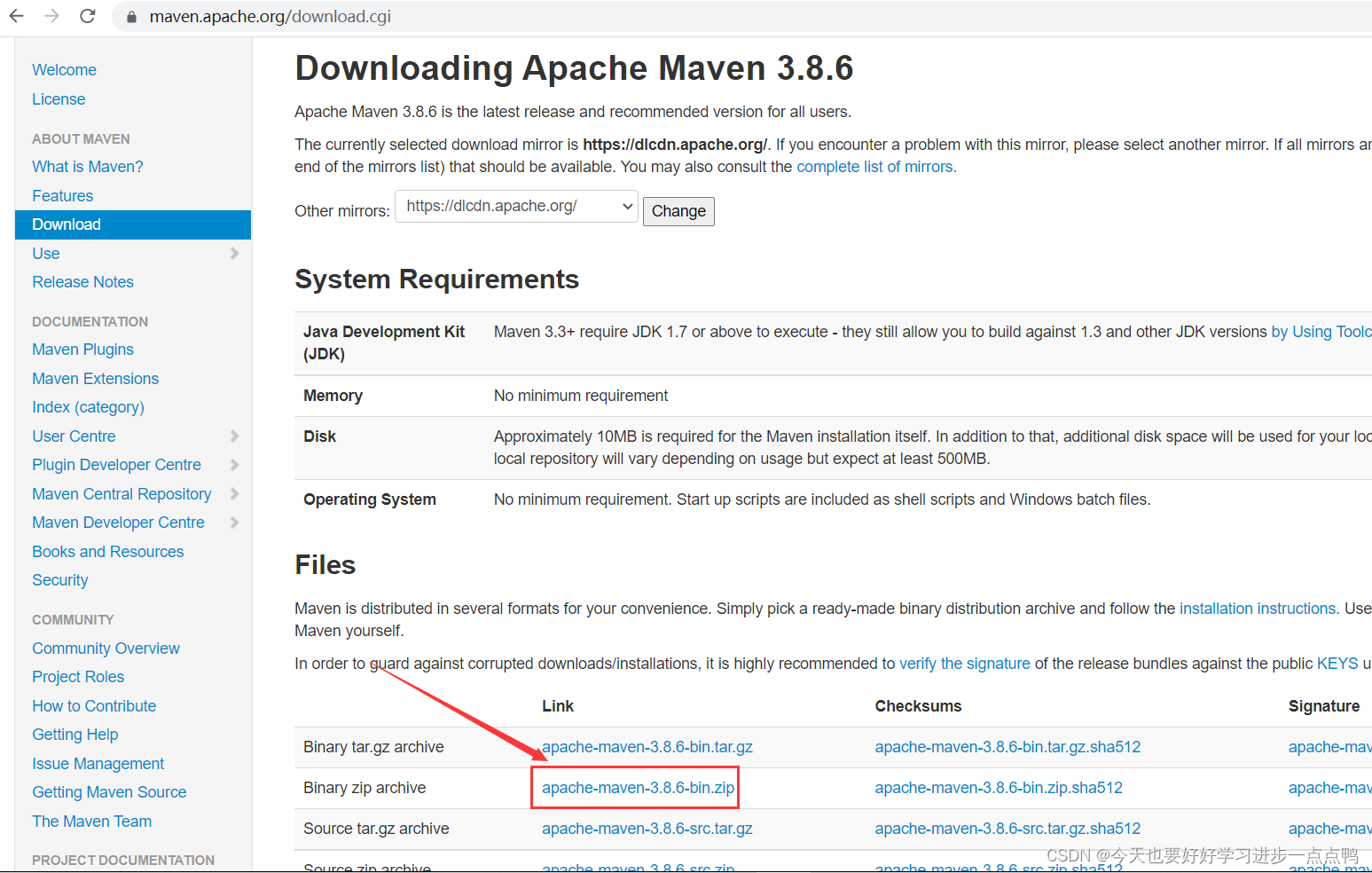Open the User Centre link

[x=74, y=436]
